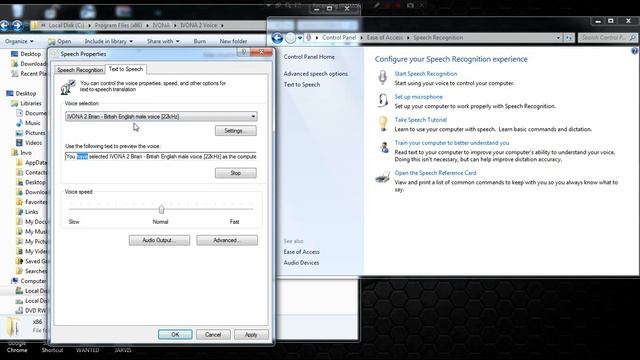The height and width of the screenshot is (360, 640).
Task: Open Ease of Access under See also
Action: [x=301, y=252]
